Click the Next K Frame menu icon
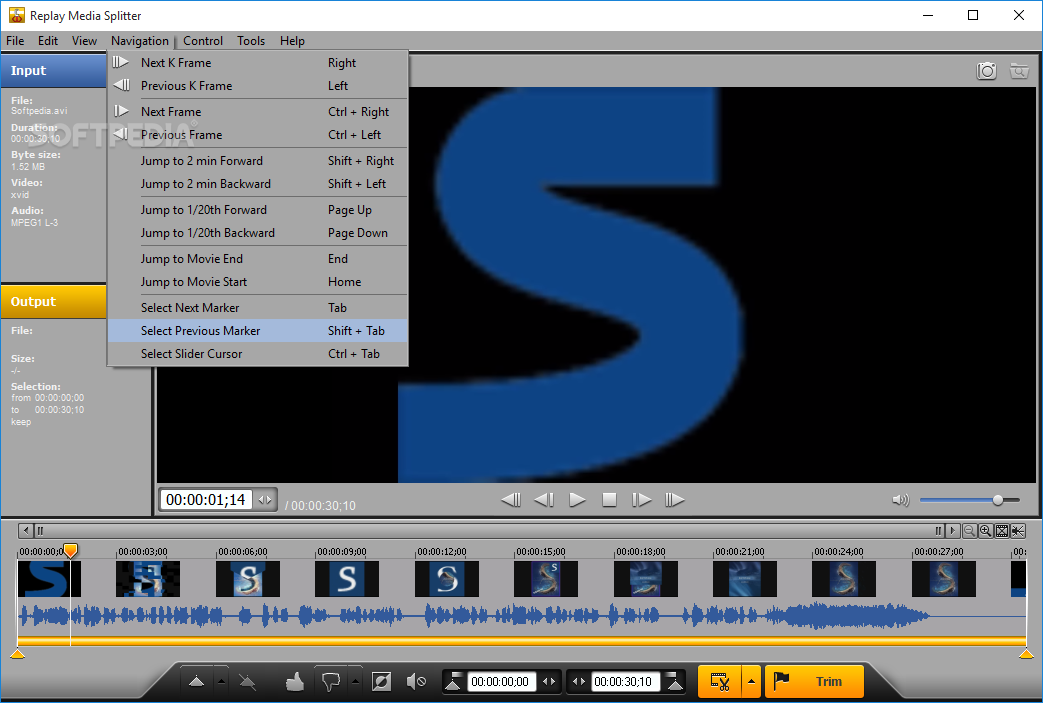Screen dimensions: 1043x703 coord(120,63)
